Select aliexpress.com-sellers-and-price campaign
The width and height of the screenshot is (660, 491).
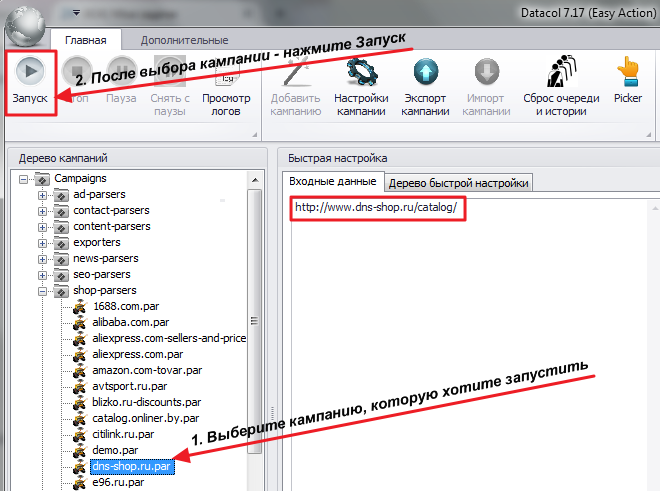tap(169, 338)
